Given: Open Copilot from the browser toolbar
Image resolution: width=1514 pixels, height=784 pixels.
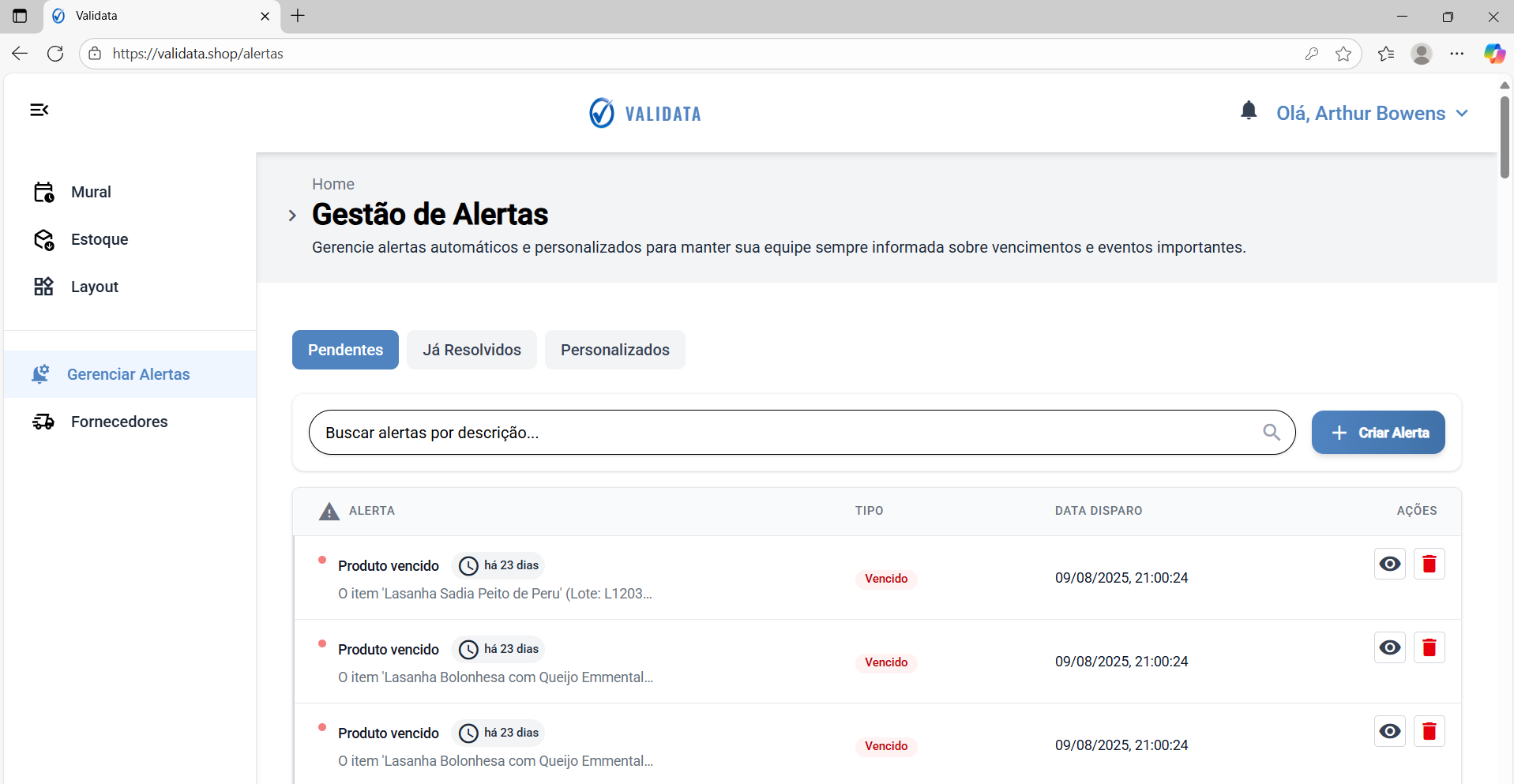Looking at the screenshot, I should pos(1494,53).
